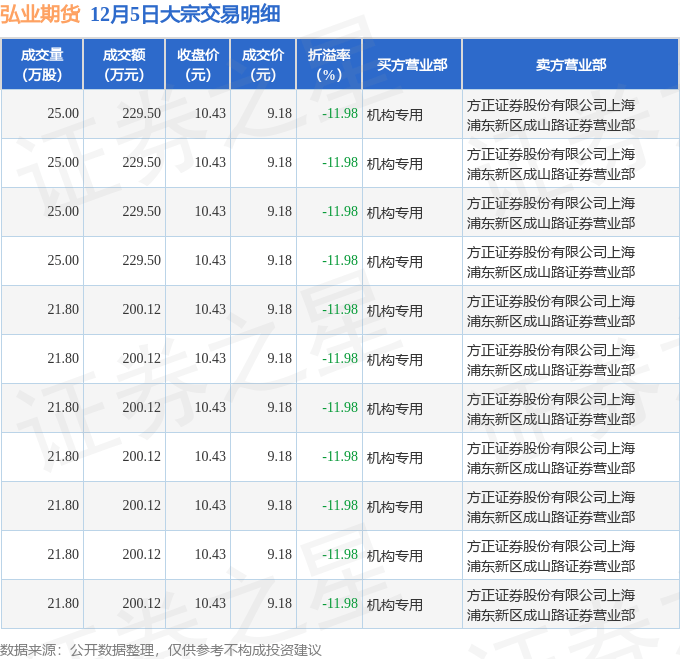The height and width of the screenshot is (659, 680).
Task: Click the 折溢率(%) column header
Action: click(x=329, y=64)
